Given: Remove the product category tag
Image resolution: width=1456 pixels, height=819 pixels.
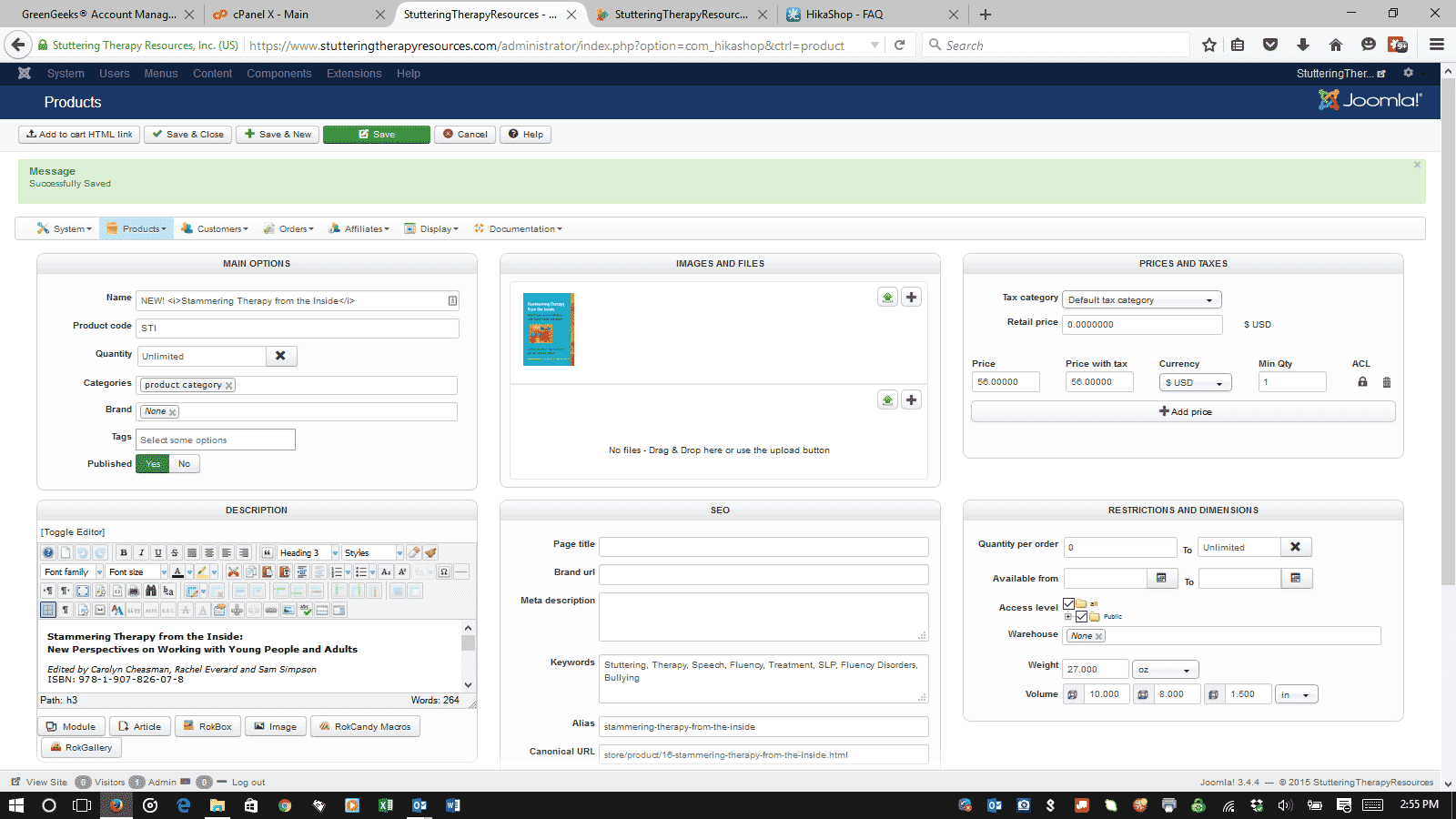Looking at the screenshot, I should click(x=228, y=386).
